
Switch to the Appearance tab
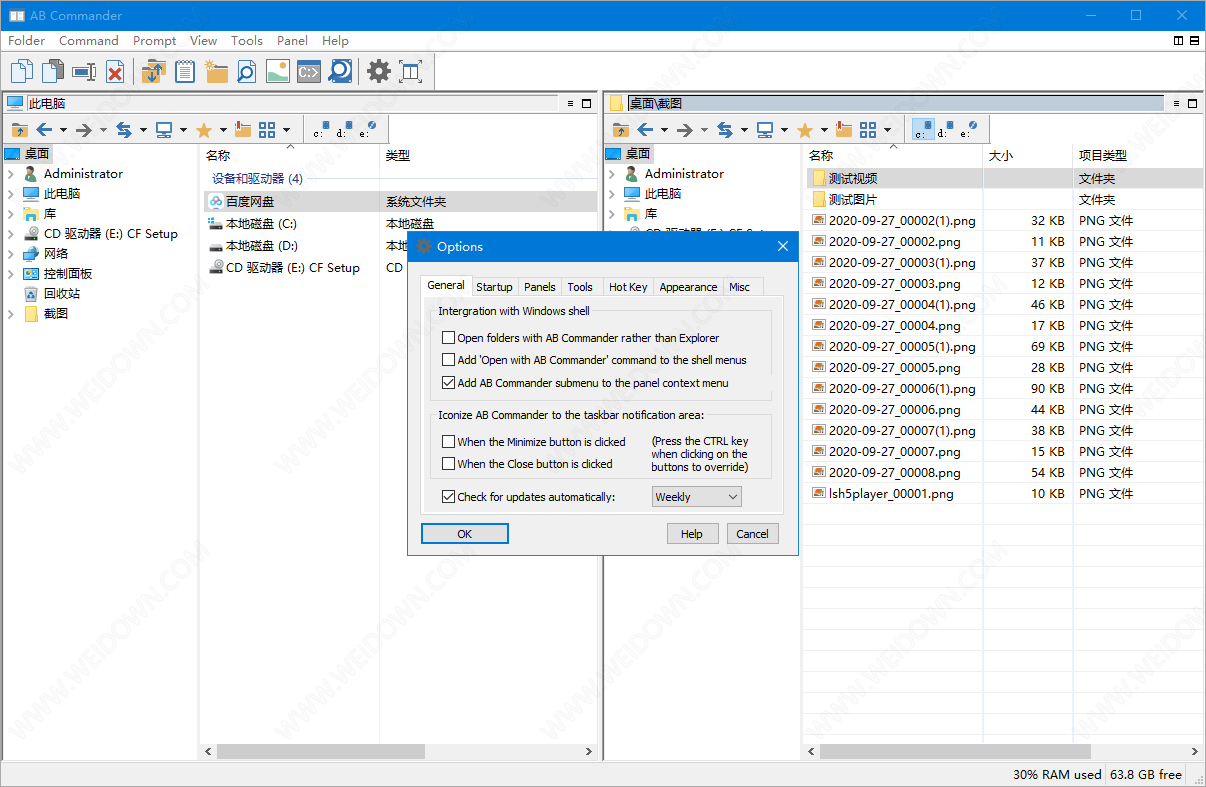[688, 287]
